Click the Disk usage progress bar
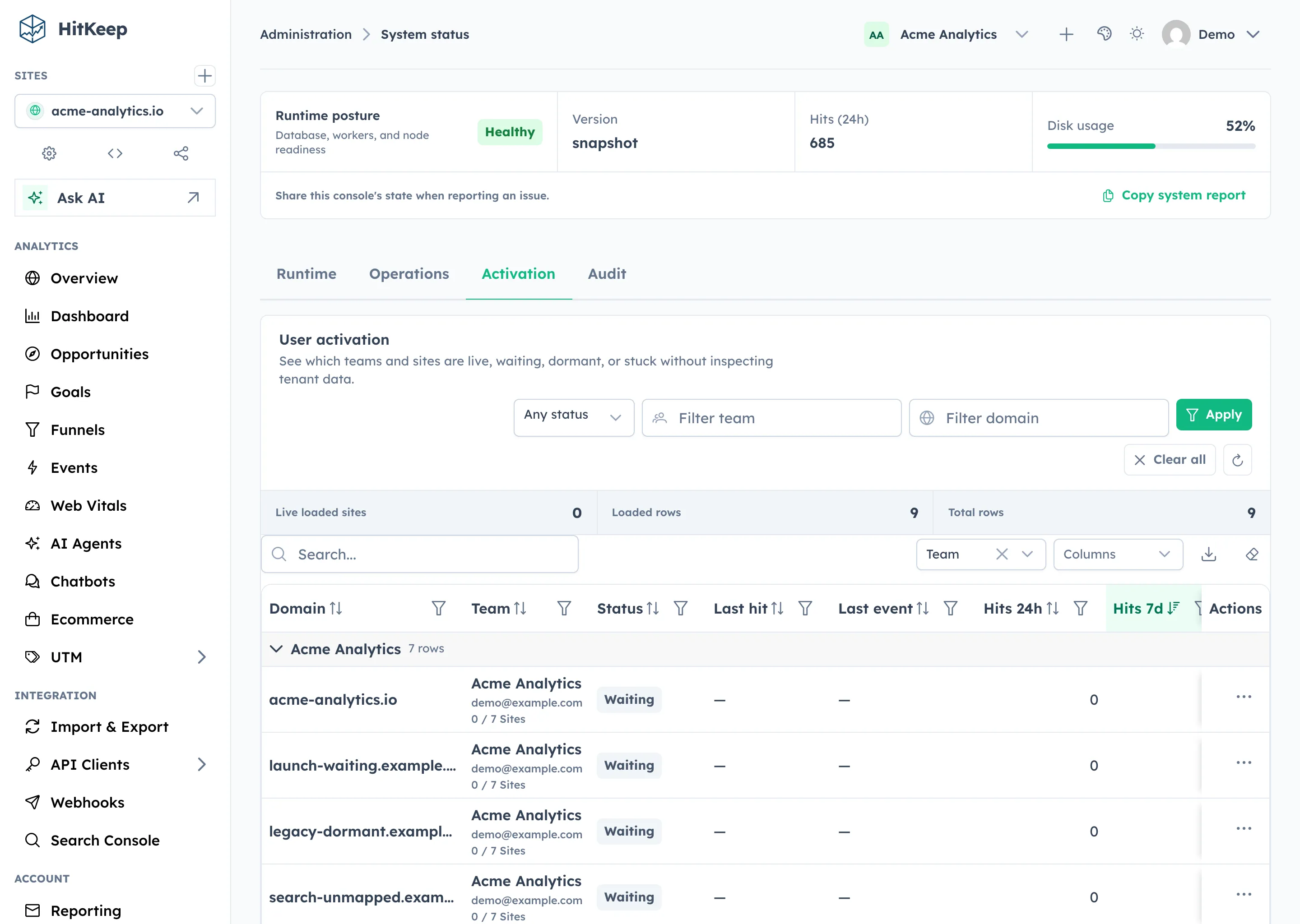The height and width of the screenshot is (924, 1300). (1151, 146)
